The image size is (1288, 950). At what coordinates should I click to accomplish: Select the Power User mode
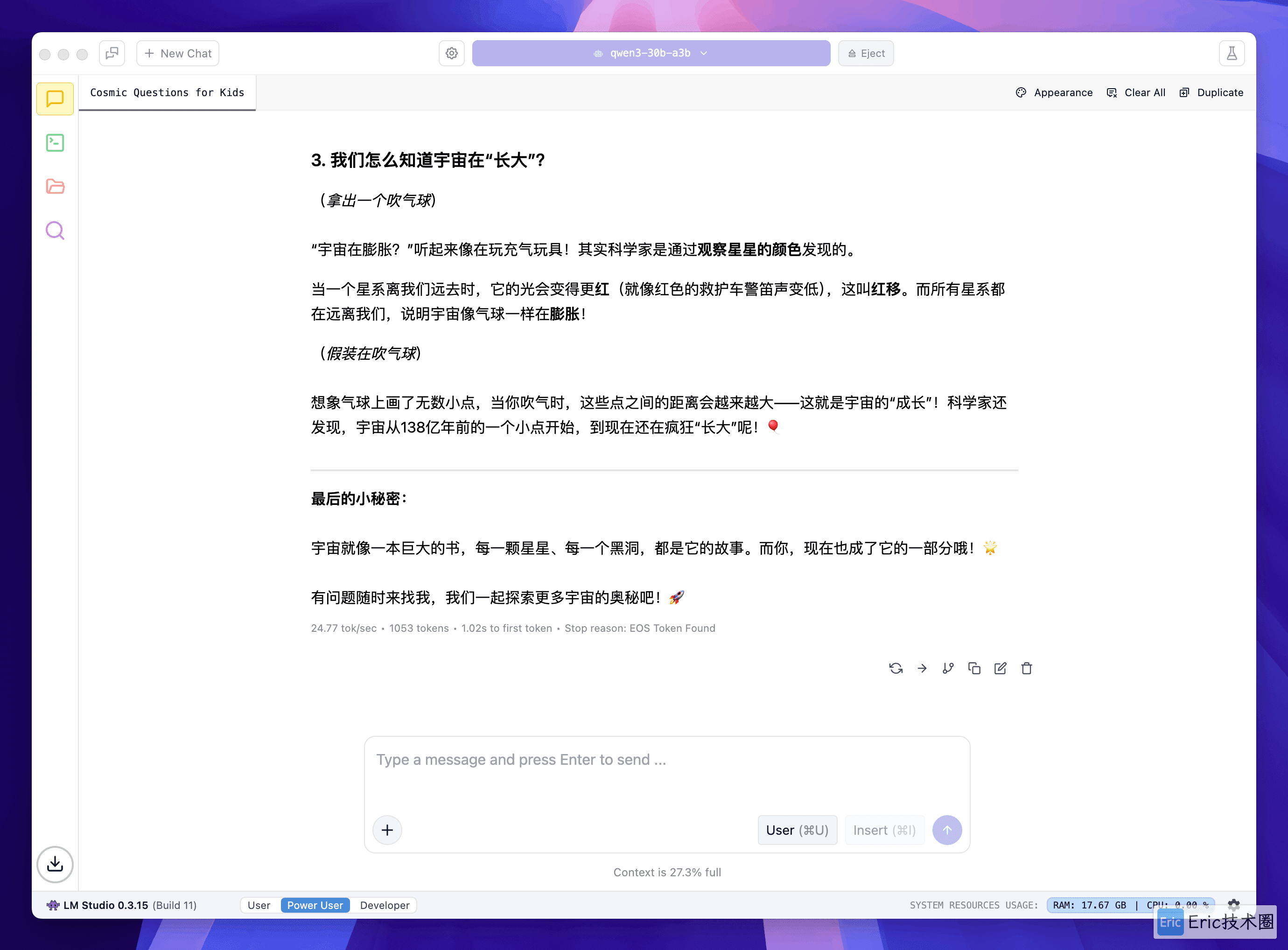[315, 905]
